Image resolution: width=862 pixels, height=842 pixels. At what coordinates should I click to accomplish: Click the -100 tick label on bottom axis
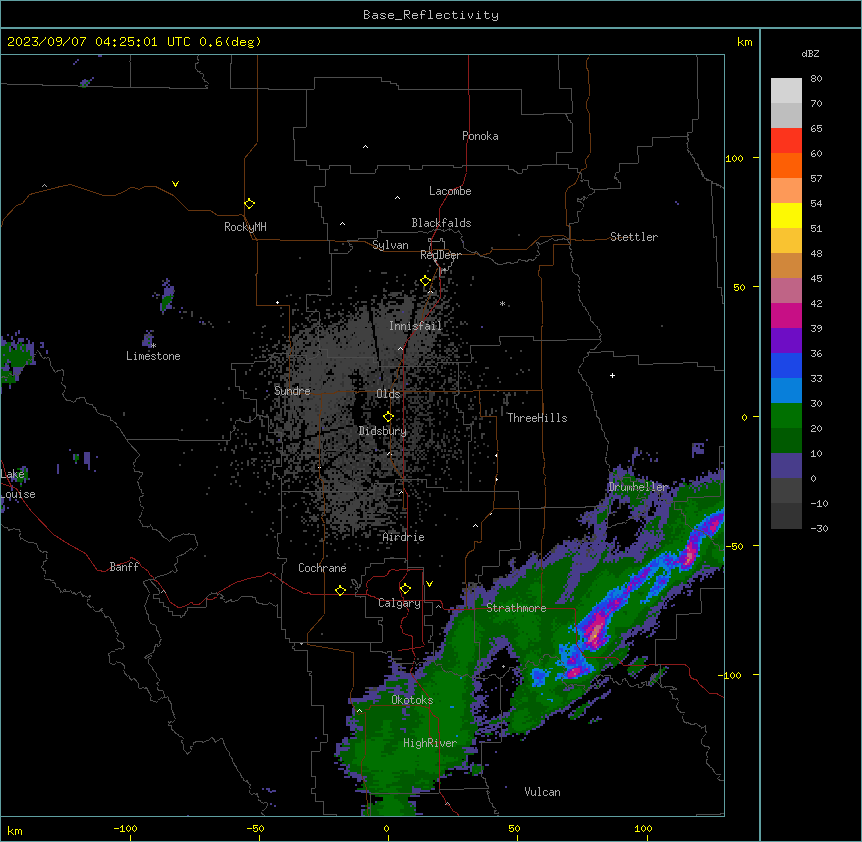click(125, 828)
